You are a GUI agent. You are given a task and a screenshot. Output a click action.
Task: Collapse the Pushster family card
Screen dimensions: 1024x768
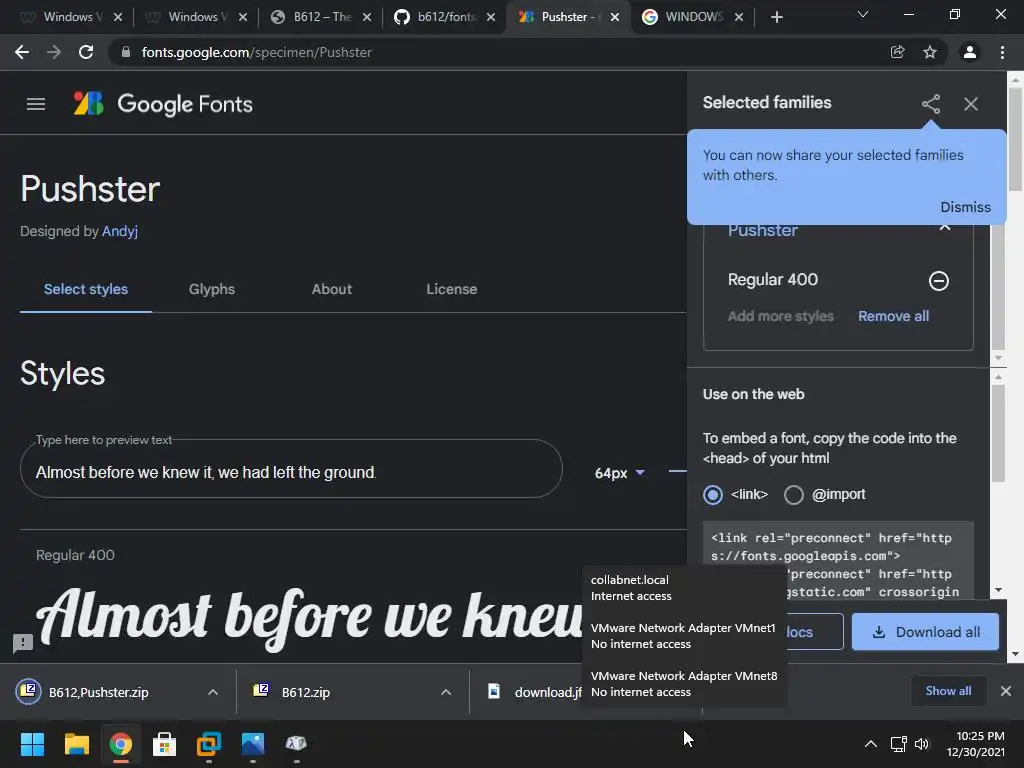tap(944, 227)
